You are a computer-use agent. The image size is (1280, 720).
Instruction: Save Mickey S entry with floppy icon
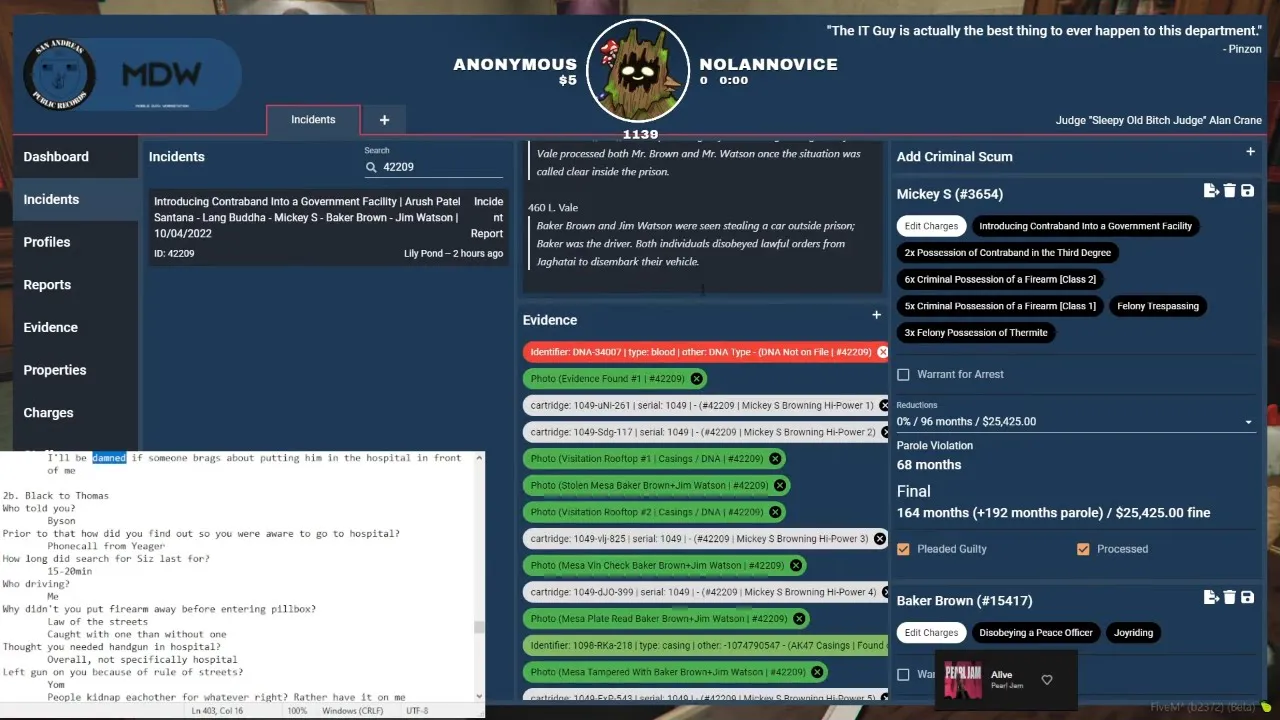tap(1247, 191)
